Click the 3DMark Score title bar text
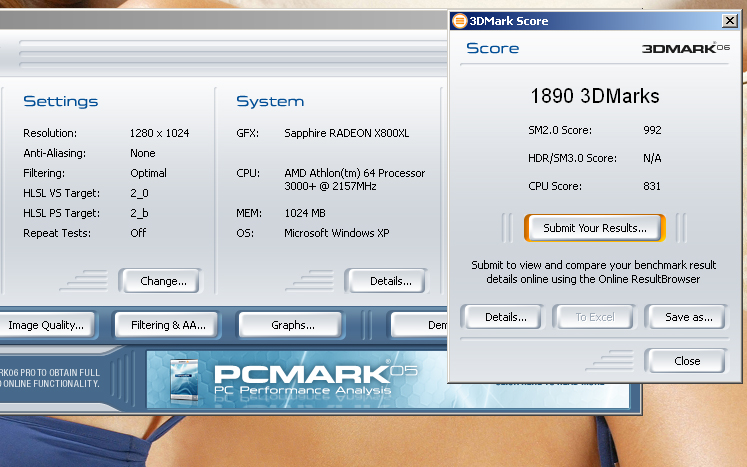This screenshot has height=467, width=747. (509, 21)
